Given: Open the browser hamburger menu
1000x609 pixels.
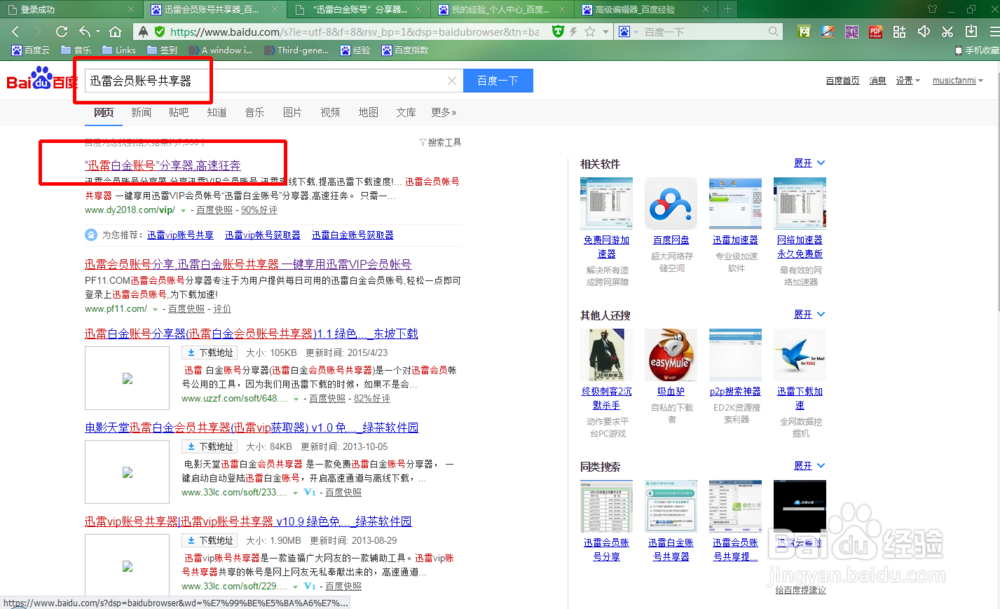Looking at the screenshot, I should pos(994,31).
